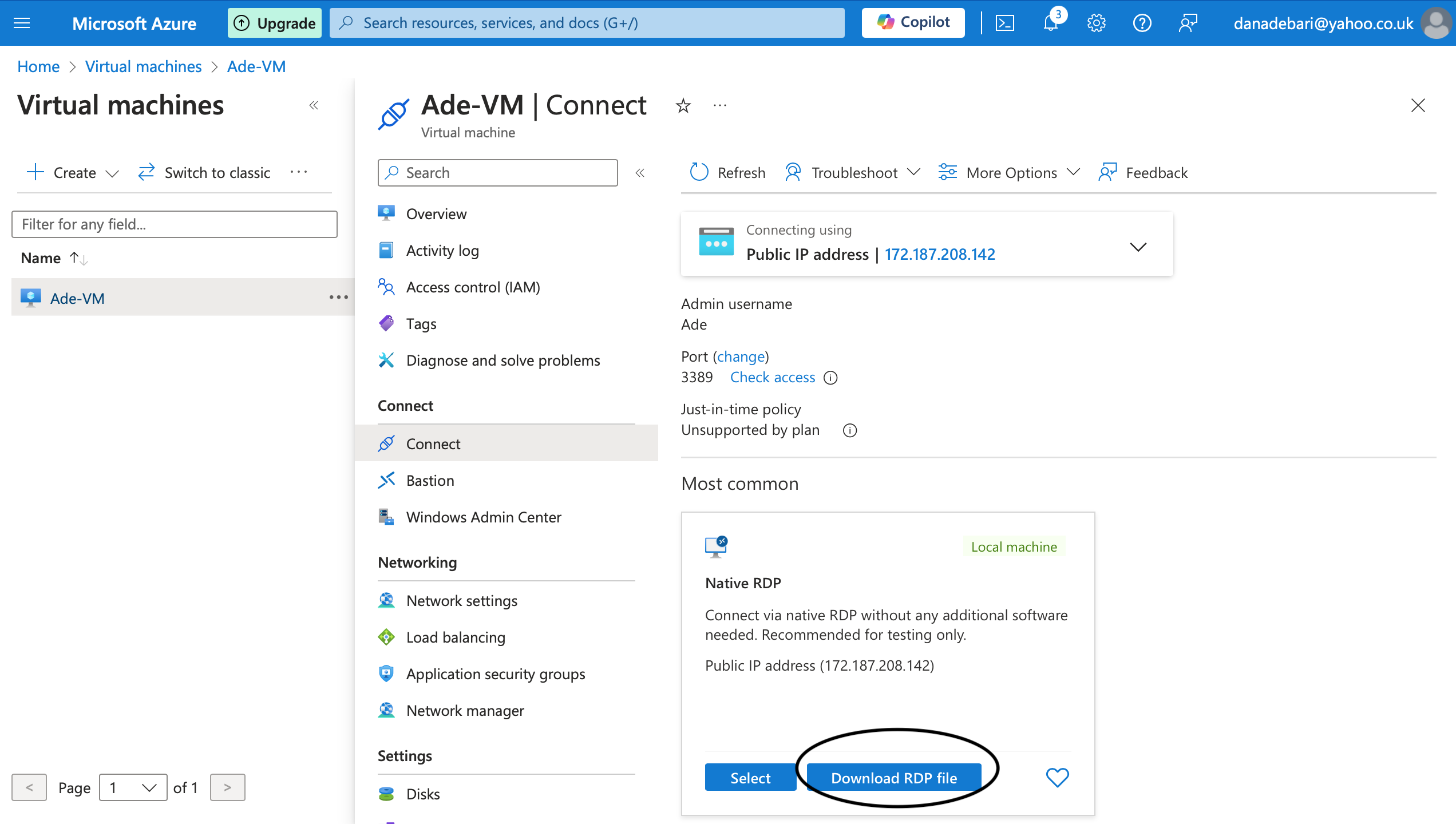
Task: Expand the Connecting using IP dropdown
Action: click(1138, 247)
